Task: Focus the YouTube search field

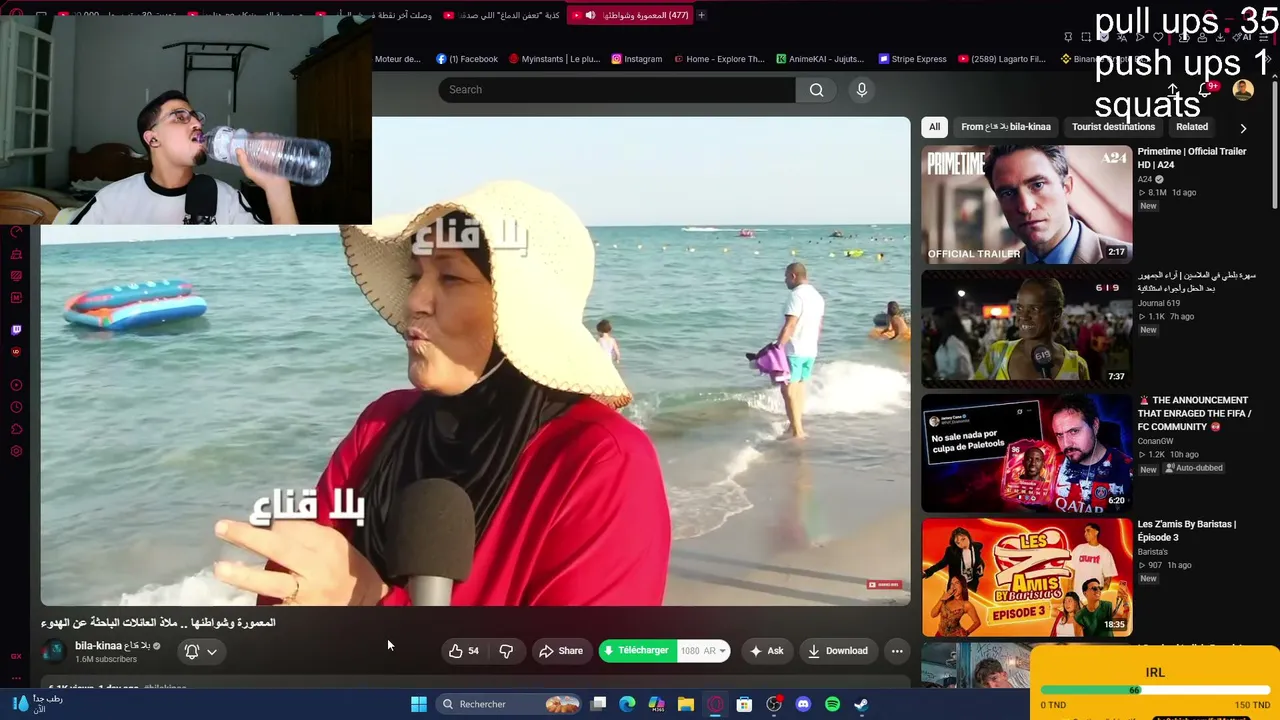Action: 617,90
